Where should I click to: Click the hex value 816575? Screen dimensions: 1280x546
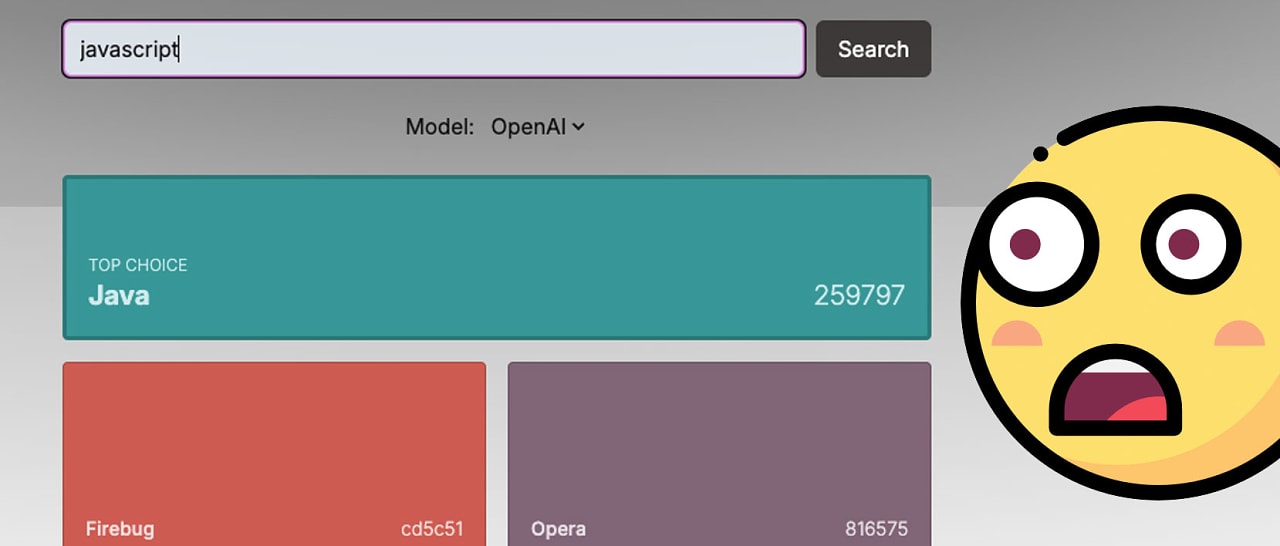coord(876,529)
